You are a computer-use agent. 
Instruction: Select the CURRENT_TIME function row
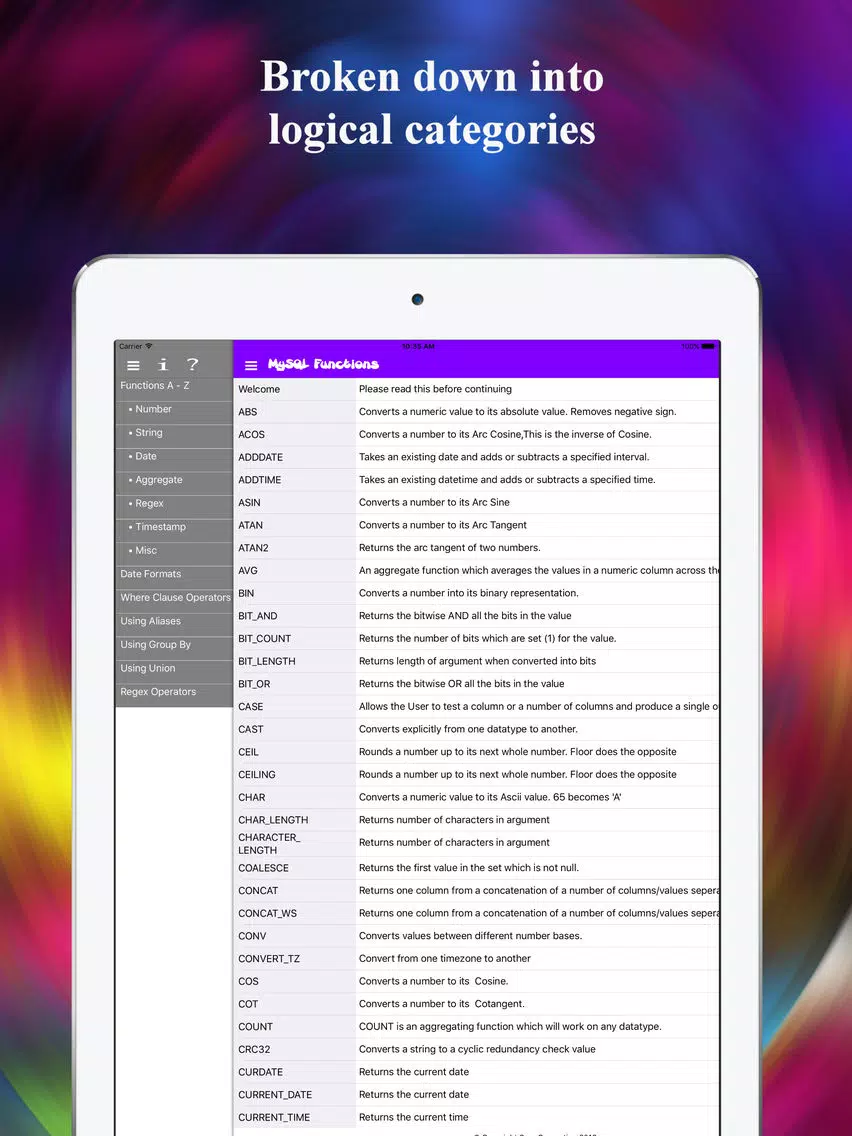click(x=476, y=1116)
